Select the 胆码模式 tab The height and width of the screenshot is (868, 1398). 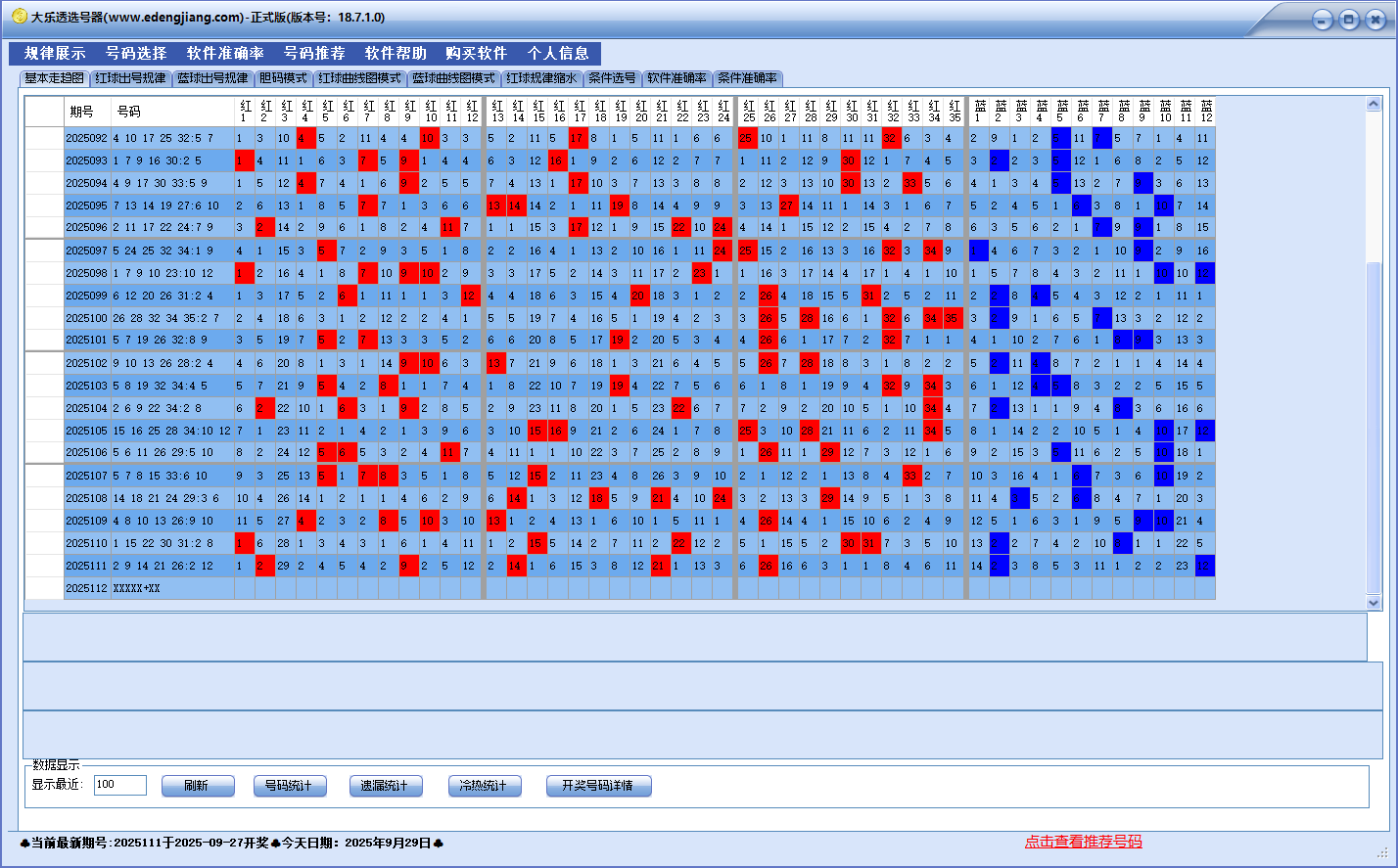283,78
